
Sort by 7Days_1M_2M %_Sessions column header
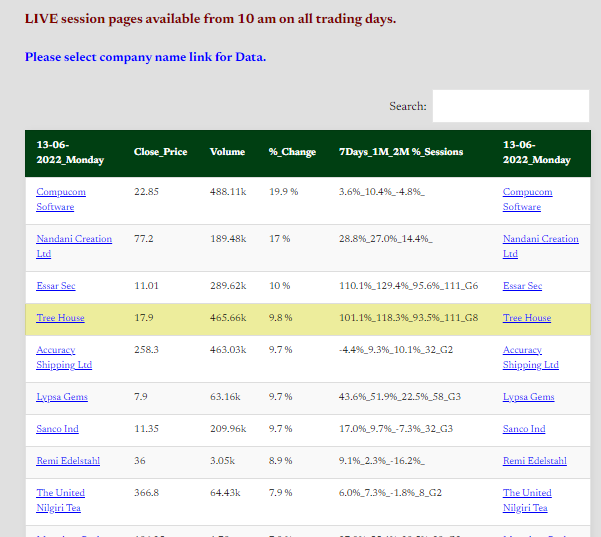click(401, 152)
